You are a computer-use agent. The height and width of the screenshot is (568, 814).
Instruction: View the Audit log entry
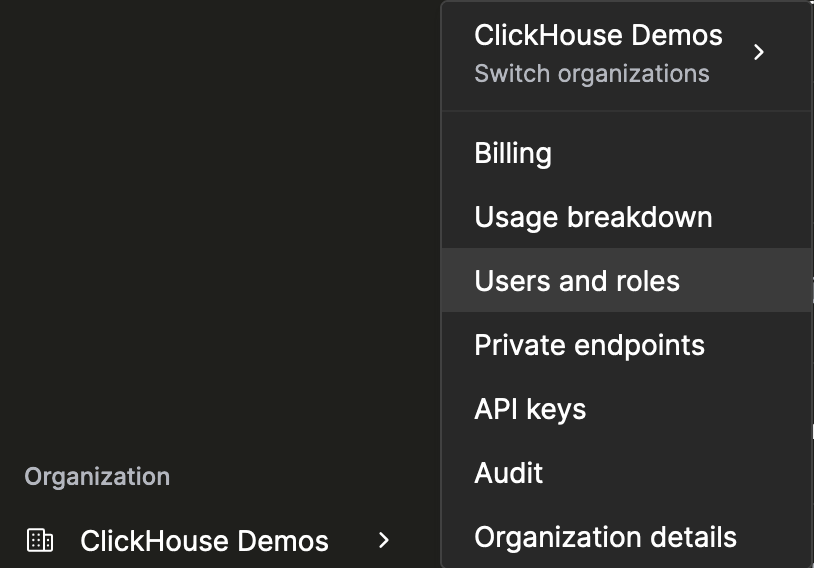pyautogui.click(x=508, y=473)
